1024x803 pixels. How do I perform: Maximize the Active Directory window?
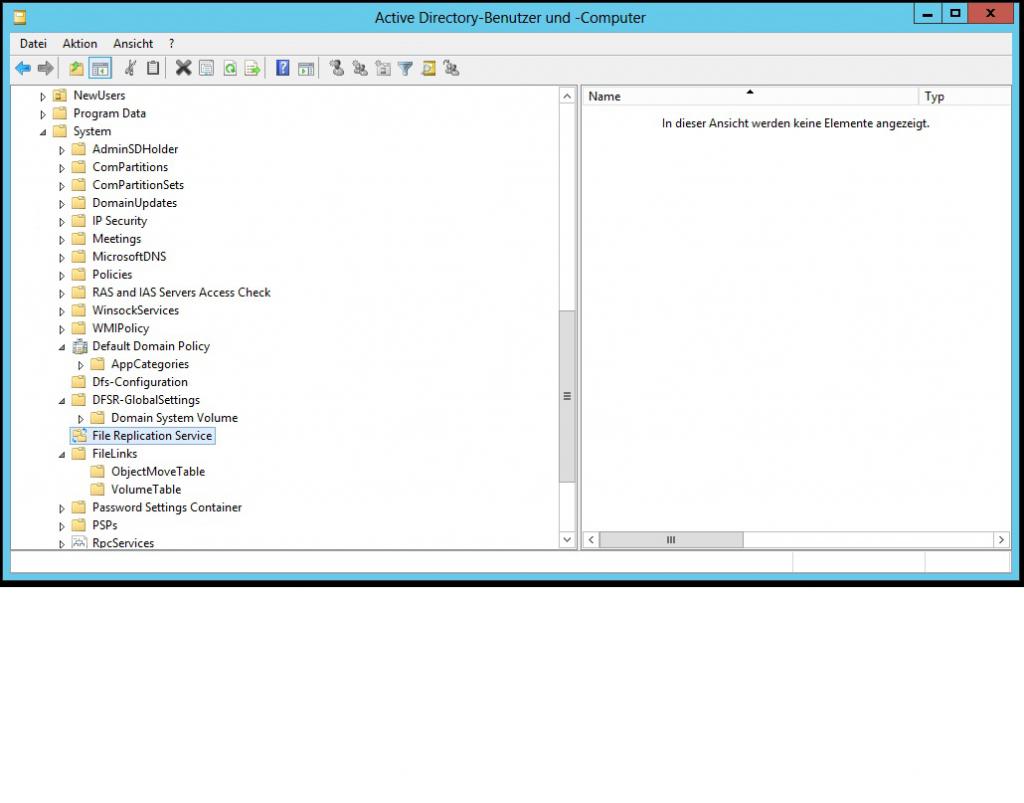(x=955, y=13)
